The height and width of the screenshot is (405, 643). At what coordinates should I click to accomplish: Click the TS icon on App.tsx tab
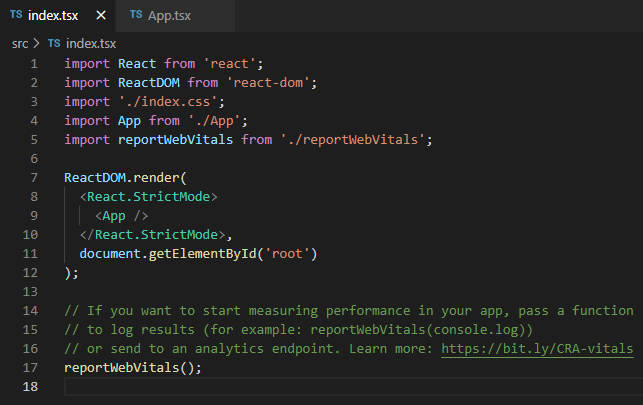136,15
